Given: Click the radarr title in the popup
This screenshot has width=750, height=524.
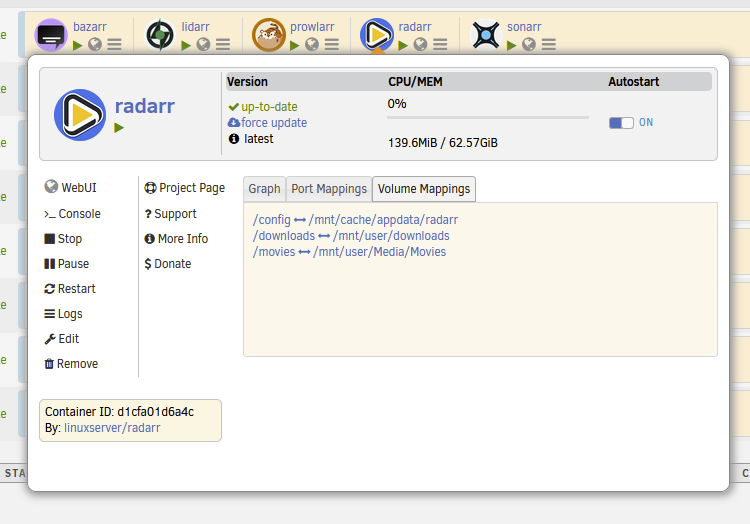Looking at the screenshot, I should point(145,106).
